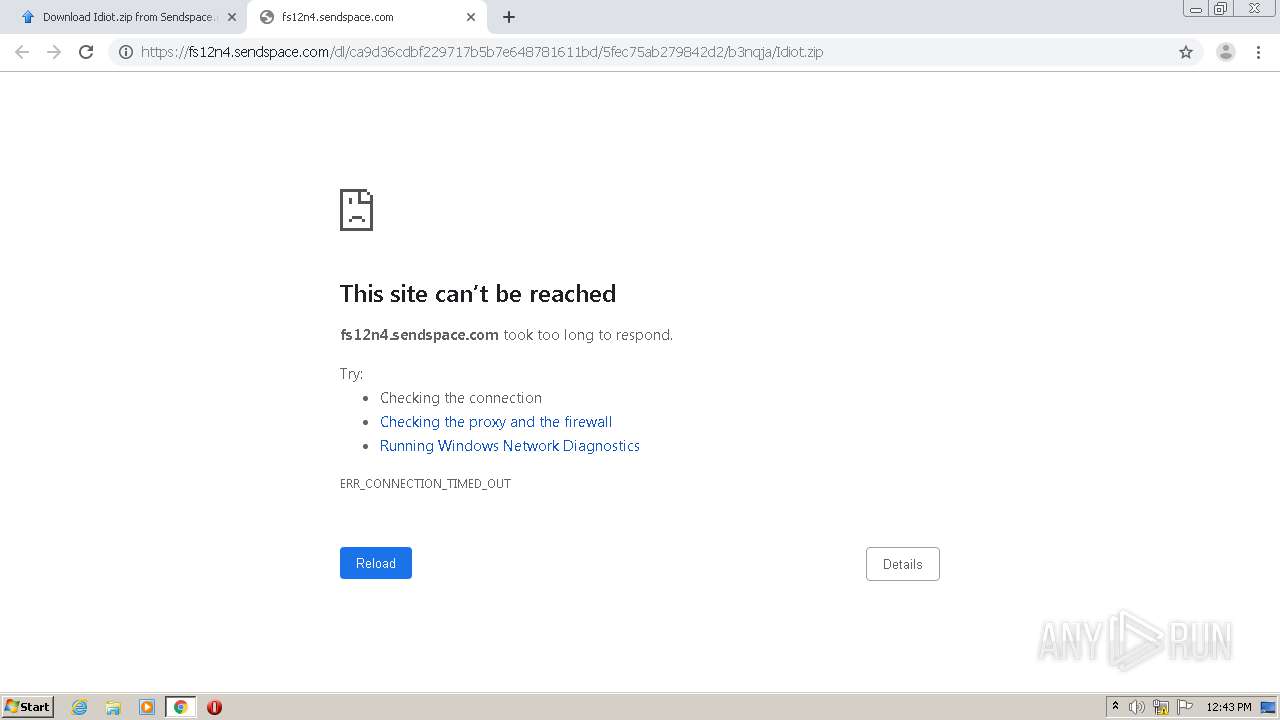Show error Details
Screen dimensions: 1280x720
[902, 564]
